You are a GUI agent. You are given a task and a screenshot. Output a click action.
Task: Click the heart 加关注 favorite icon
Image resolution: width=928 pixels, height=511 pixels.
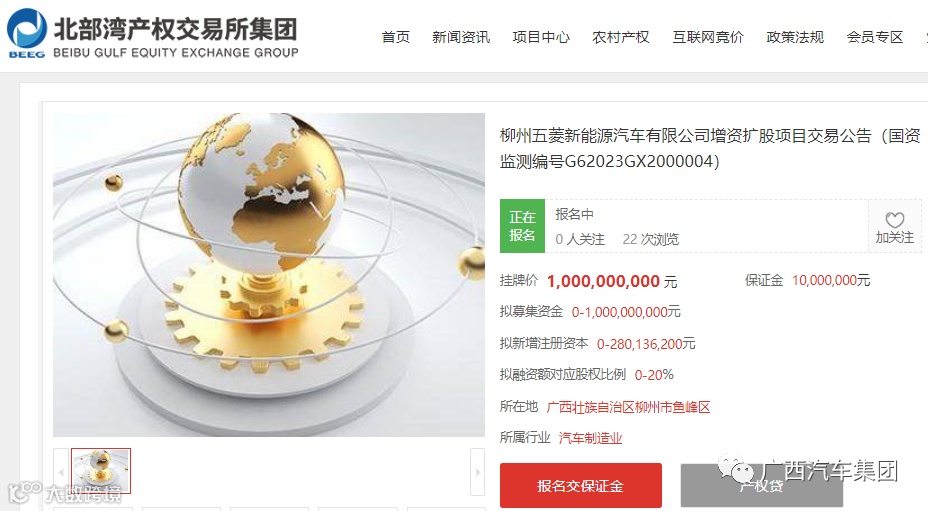pos(894,220)
